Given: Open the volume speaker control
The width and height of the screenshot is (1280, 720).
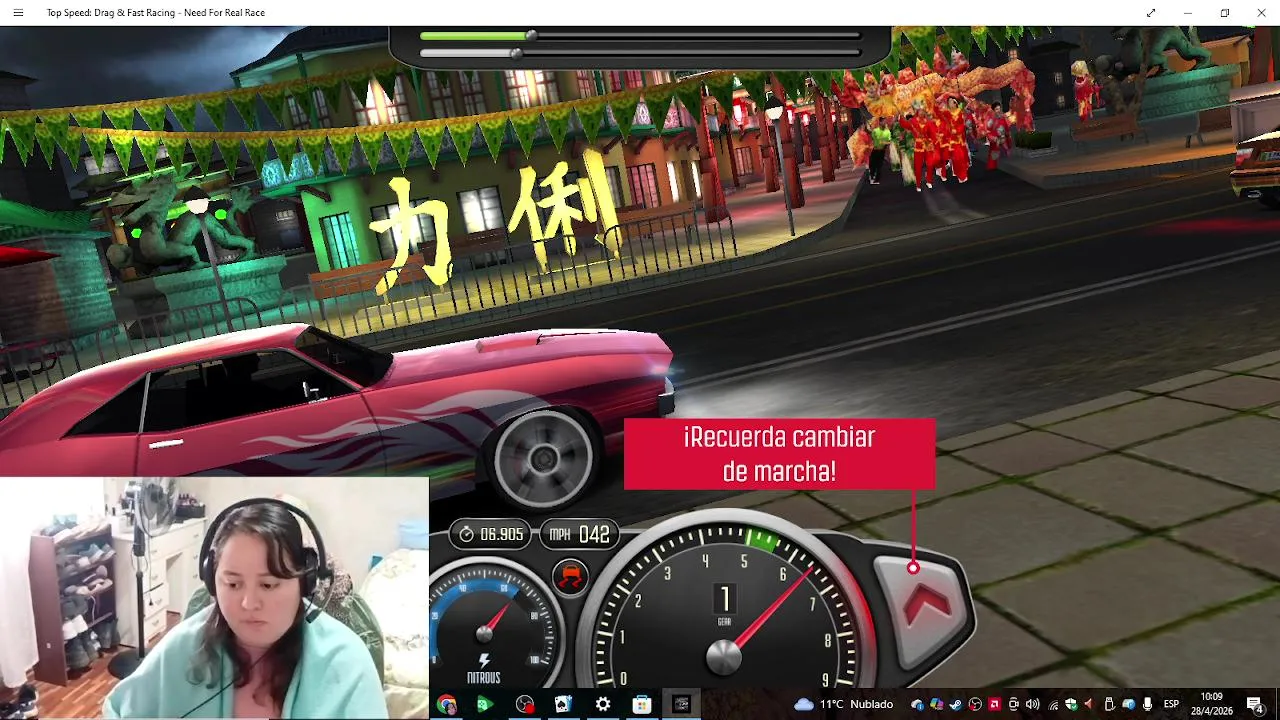Looking at the screenshot, I should [x=1032, y=705].
